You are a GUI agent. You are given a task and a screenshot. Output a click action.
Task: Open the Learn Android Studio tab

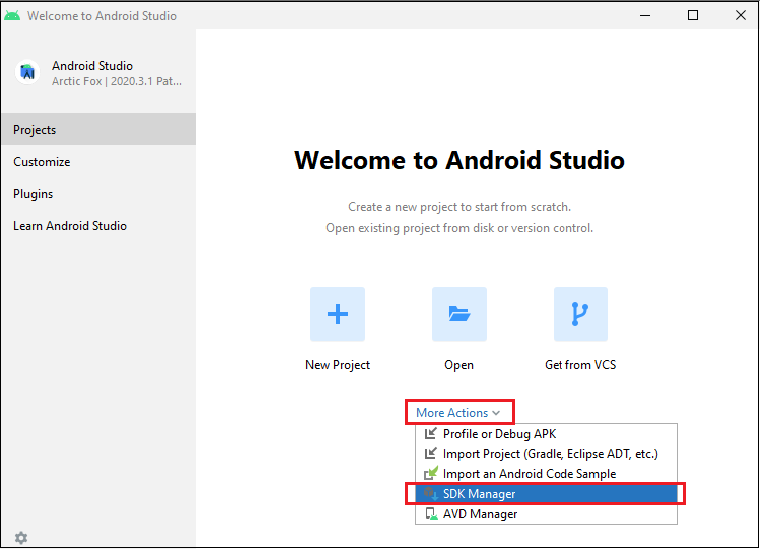pos(98,226)
